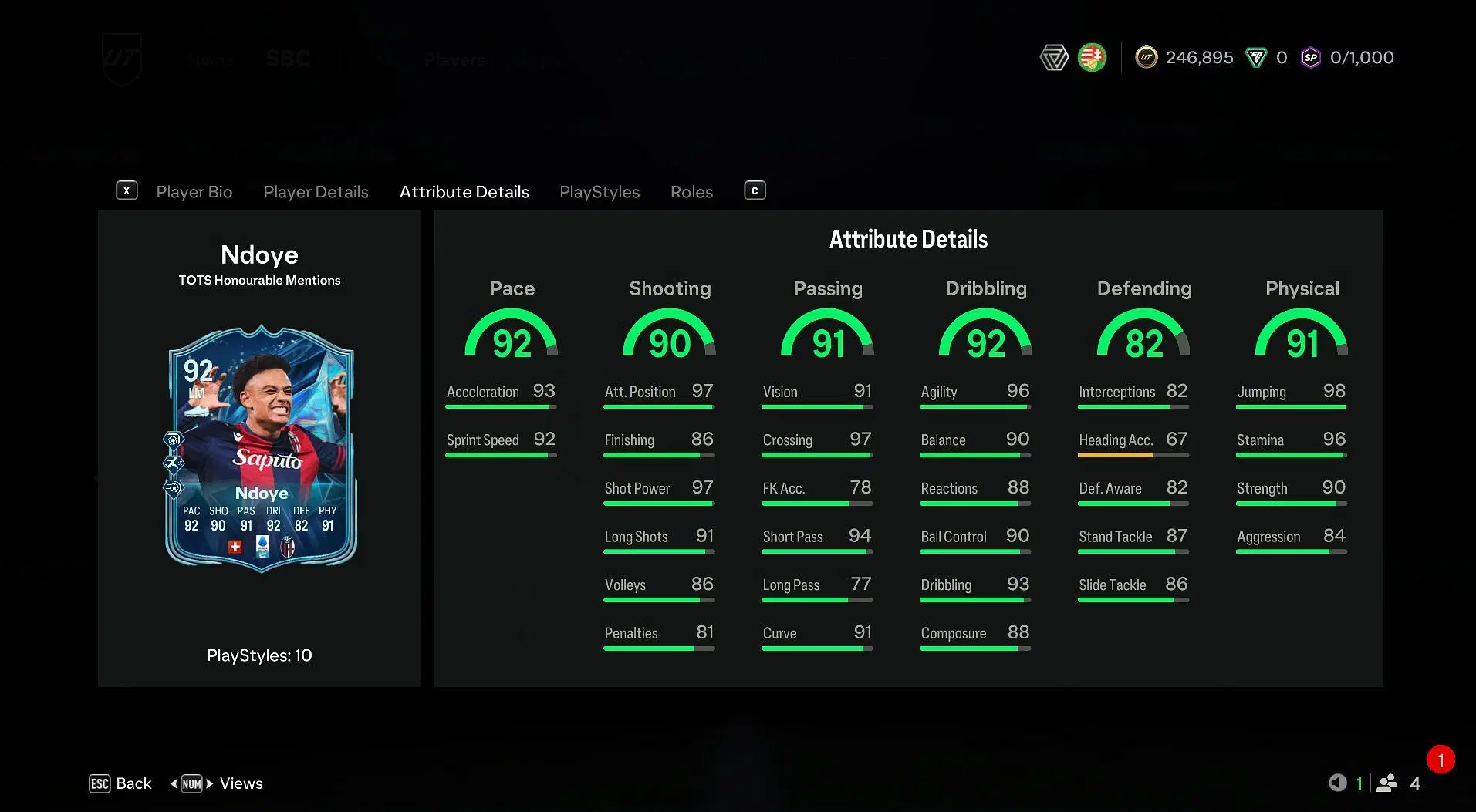Click the green FC Points icon

1256,57
